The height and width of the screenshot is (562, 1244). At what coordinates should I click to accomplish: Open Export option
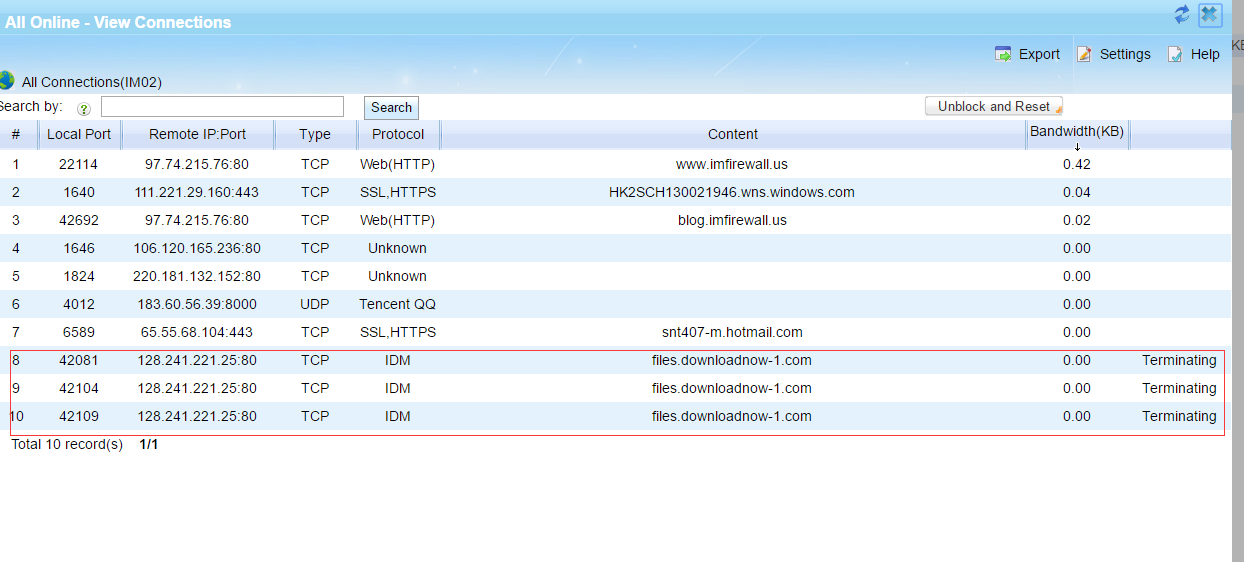1039,54
